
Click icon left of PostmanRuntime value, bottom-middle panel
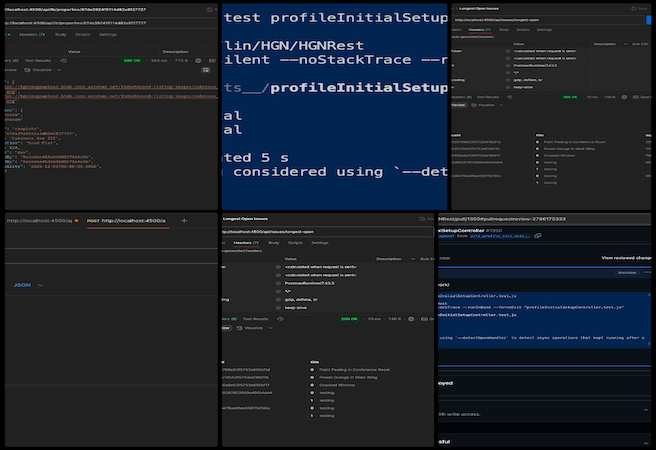point(278,284)
